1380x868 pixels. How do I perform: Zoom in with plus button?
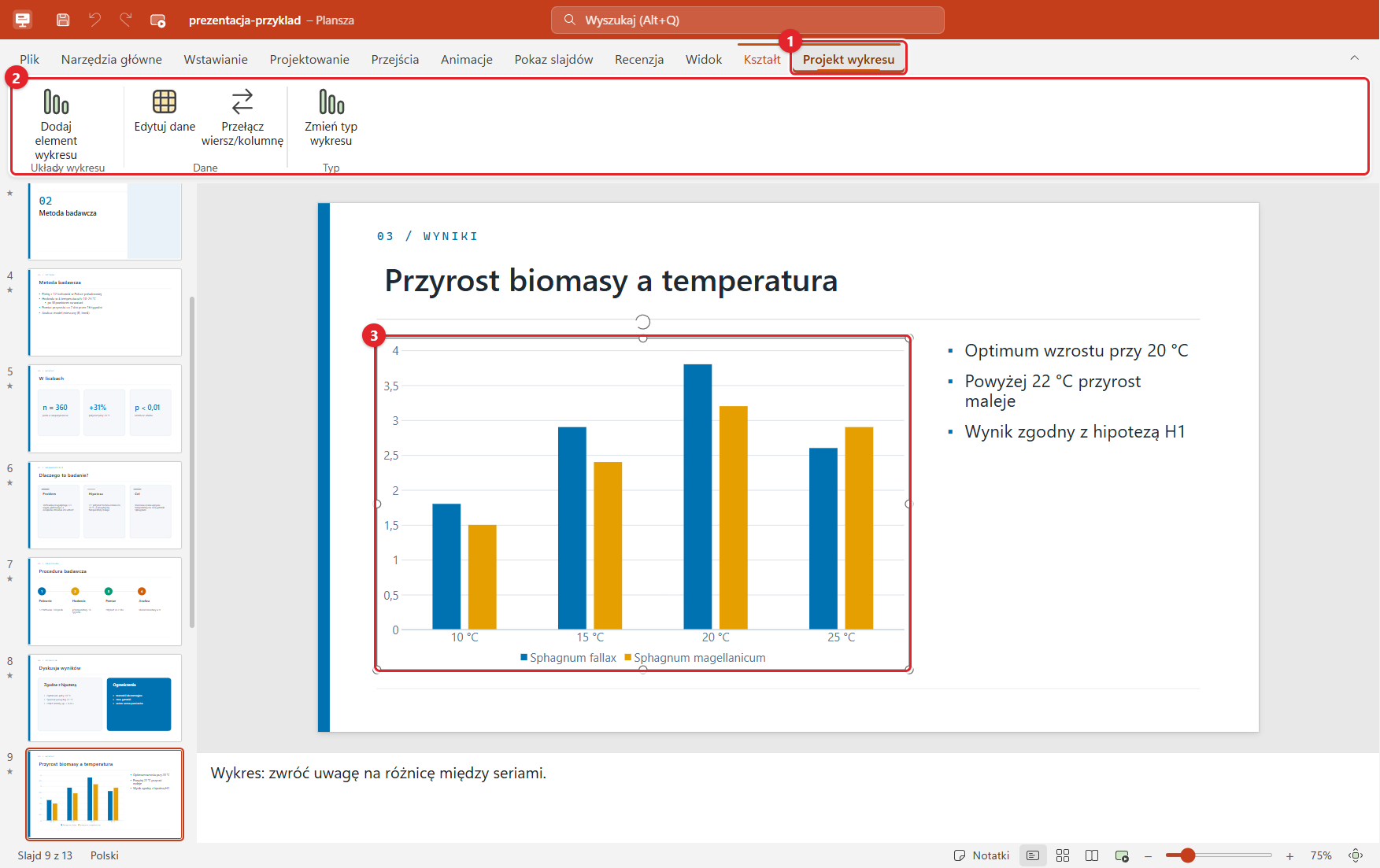point(1289,855)
